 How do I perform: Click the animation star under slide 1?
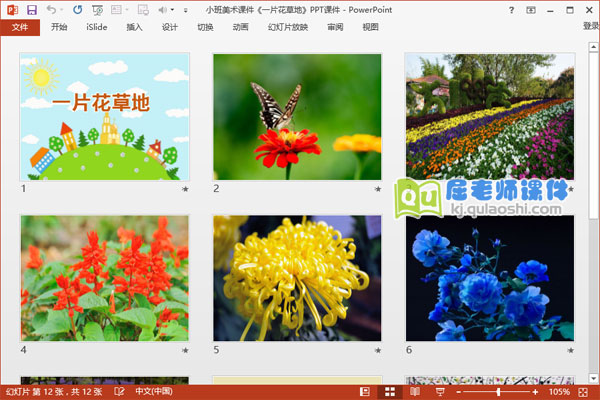(185, 189)
